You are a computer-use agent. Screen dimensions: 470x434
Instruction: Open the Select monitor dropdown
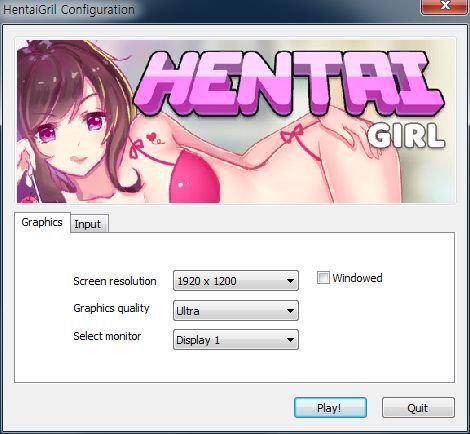click(x=236, y=340)
